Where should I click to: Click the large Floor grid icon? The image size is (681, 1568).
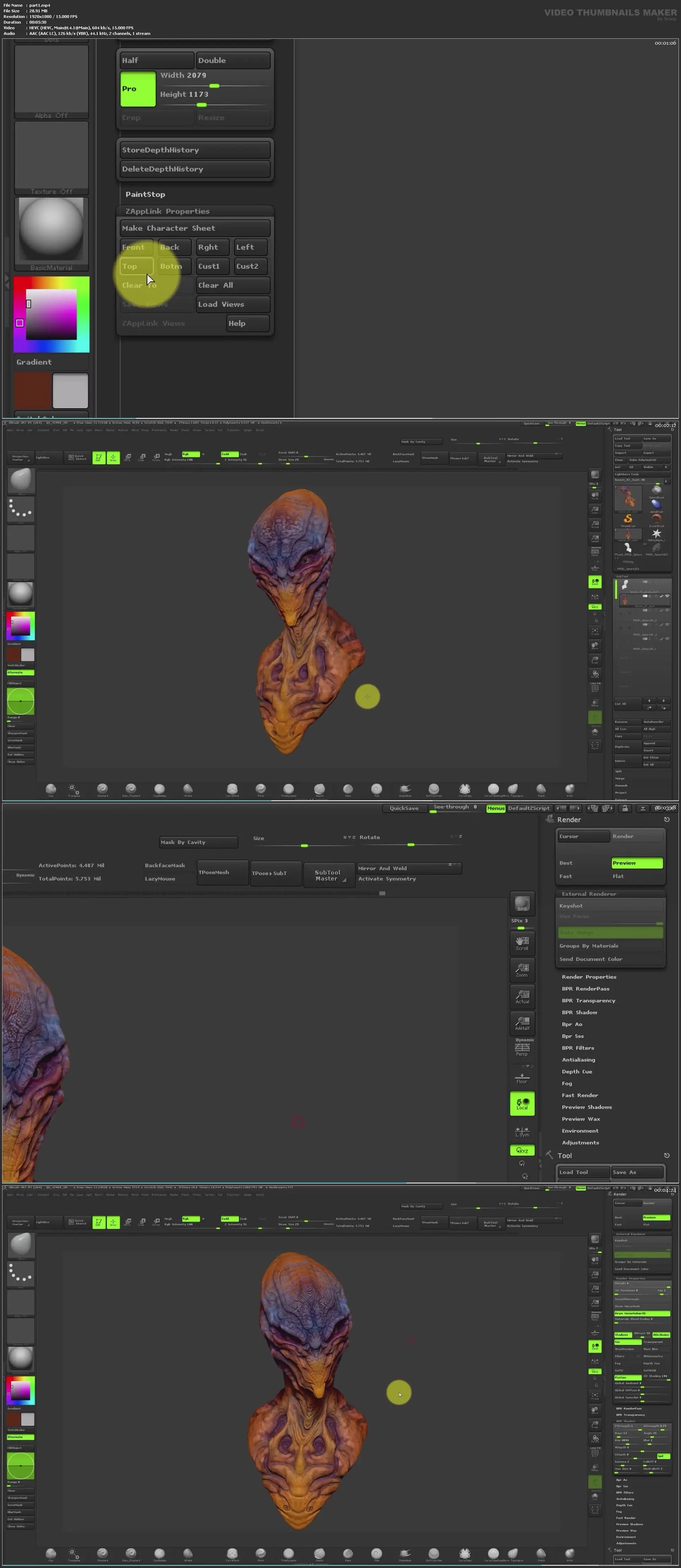coord(522,1078)
